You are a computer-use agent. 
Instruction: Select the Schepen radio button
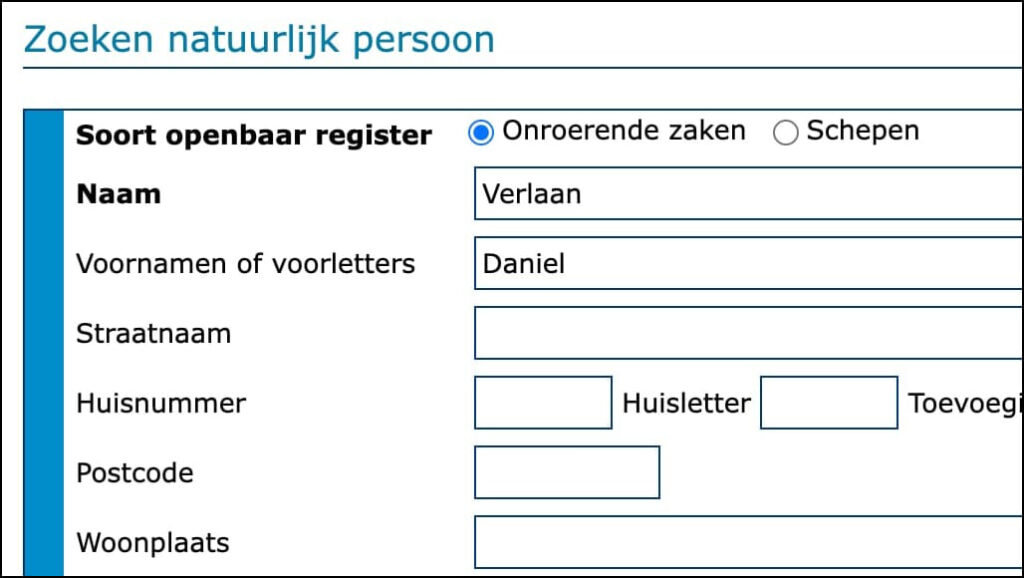tap(786, 133)
